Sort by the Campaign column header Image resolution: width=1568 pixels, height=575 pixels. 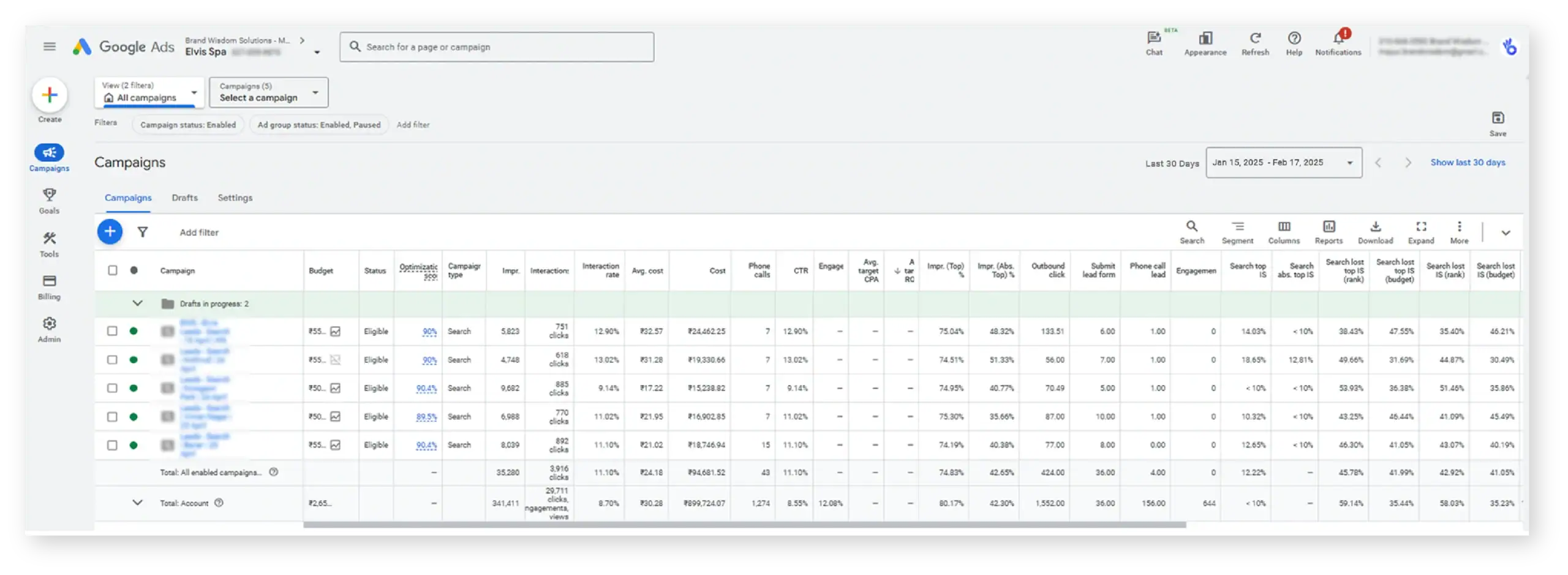coord(177,270)
